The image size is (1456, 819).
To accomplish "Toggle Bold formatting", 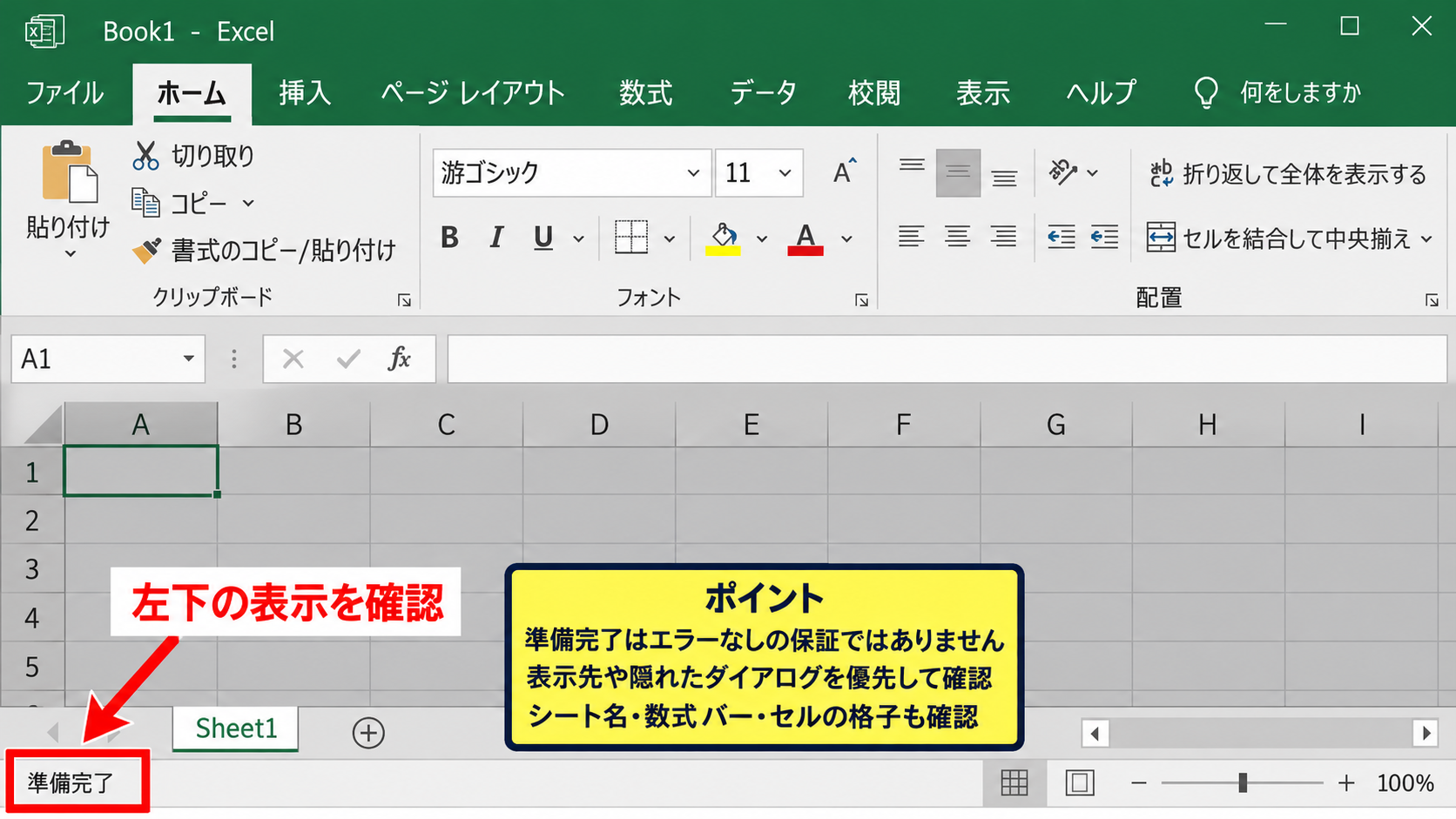I will click(x=449, y=238).
